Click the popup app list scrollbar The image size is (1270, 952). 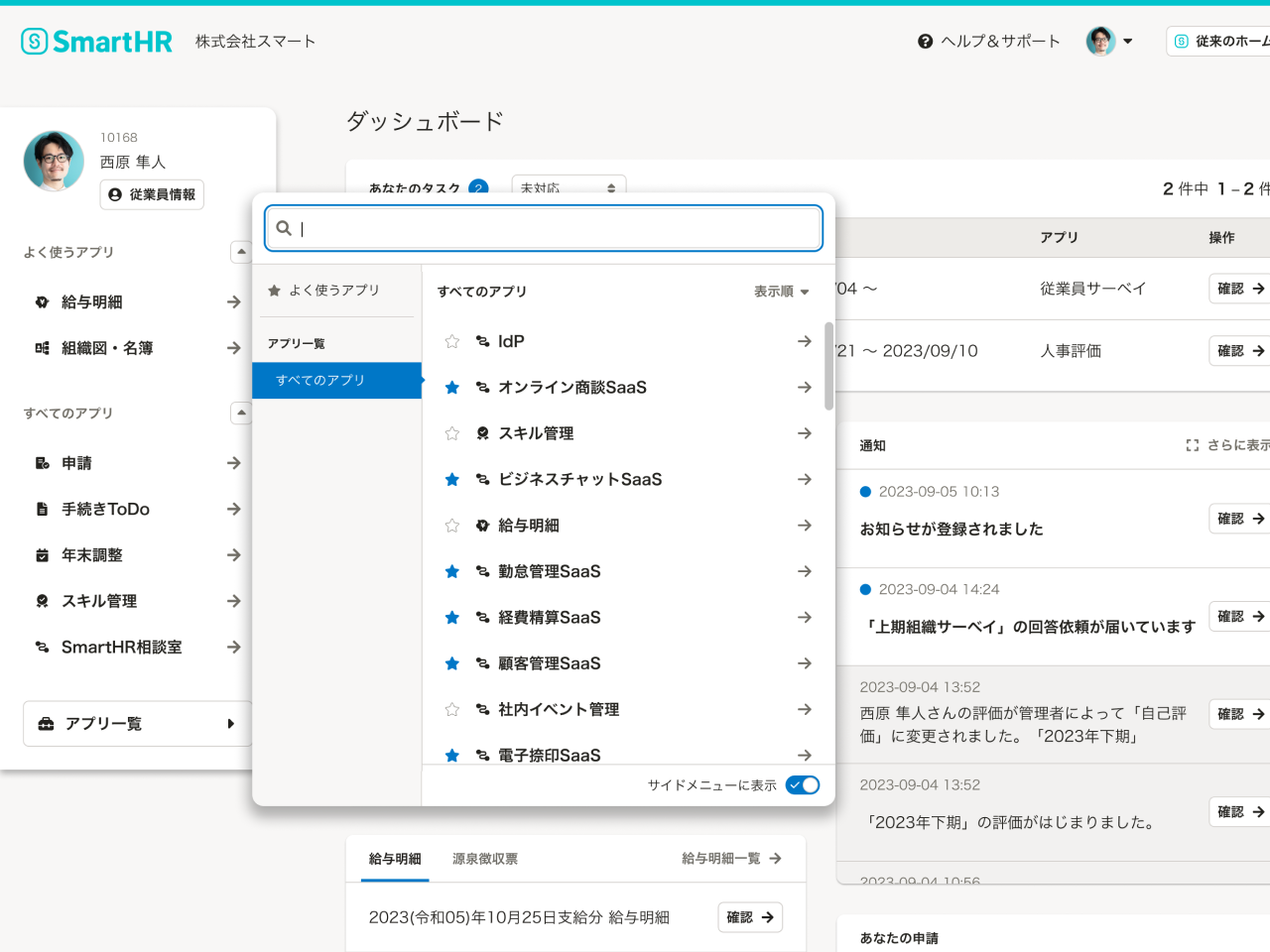pyautogui.click(x=829, y=366)
